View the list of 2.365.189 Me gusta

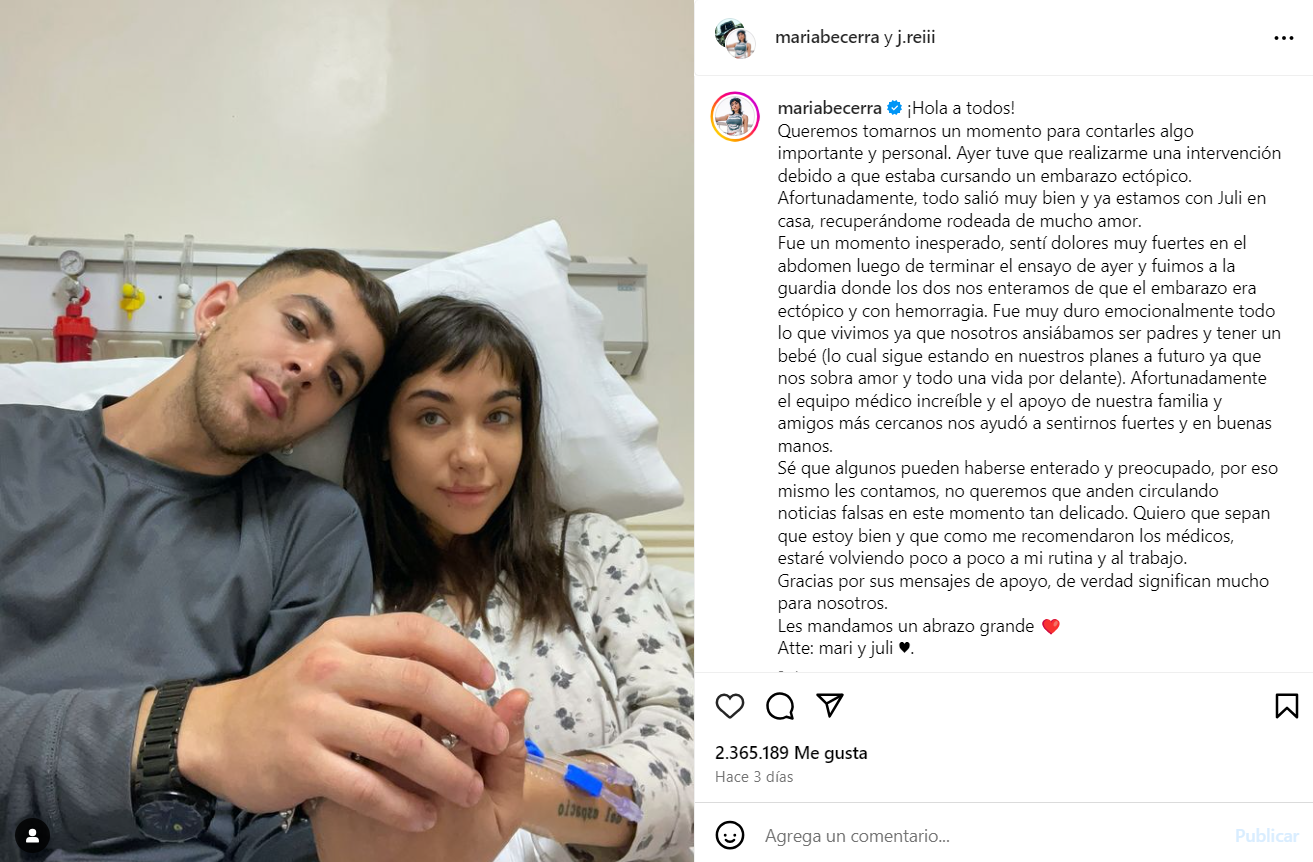(791, 753)
